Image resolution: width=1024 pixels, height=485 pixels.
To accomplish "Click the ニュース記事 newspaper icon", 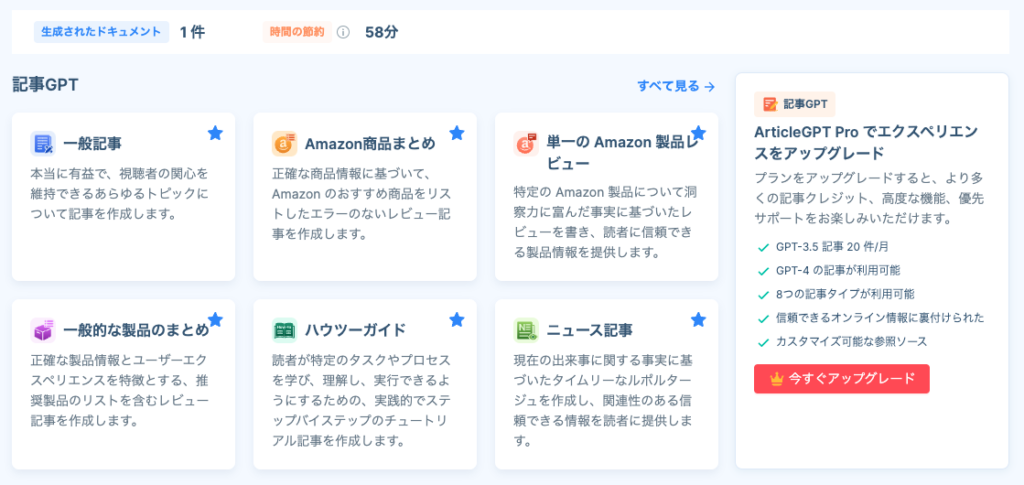I will [526, 330].
